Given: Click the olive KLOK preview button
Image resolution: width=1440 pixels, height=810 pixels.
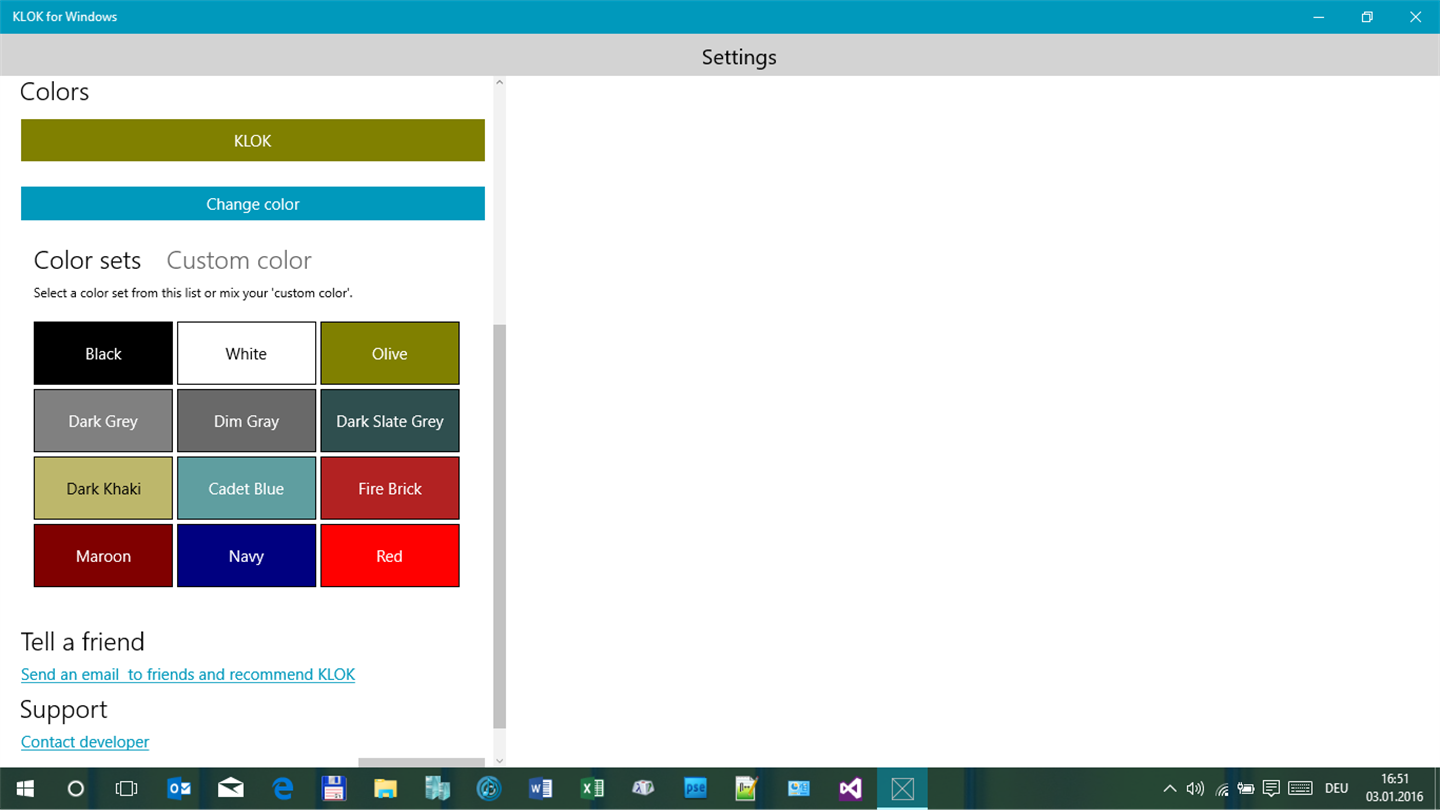Looking at the screenshot, I should pos(253,140).
